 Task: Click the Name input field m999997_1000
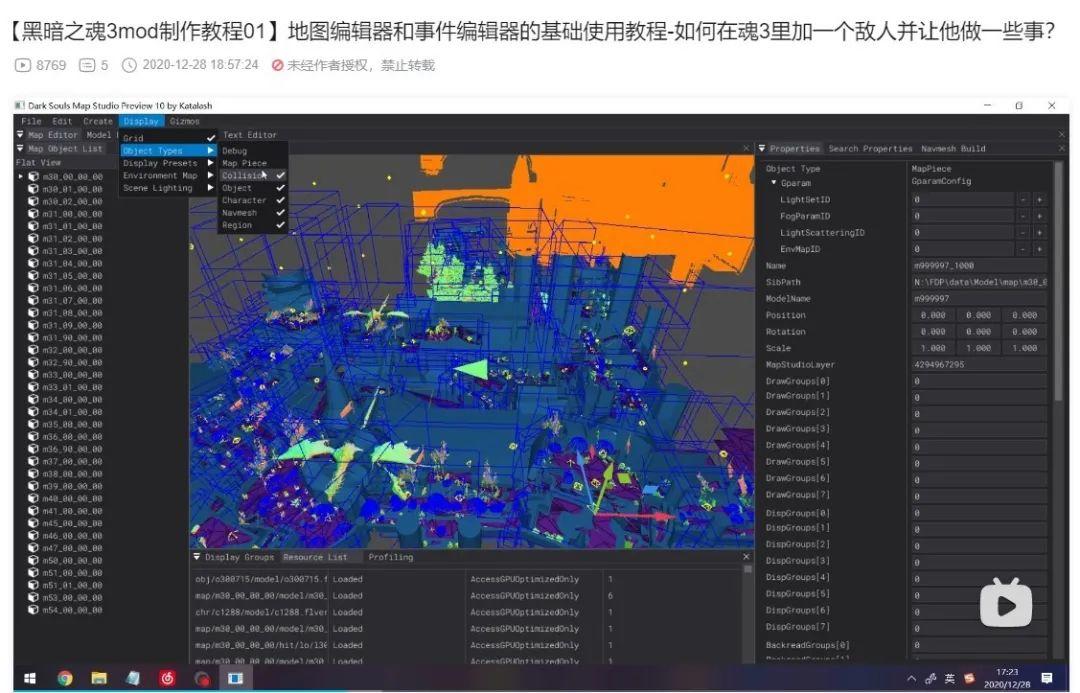[978, 266]
